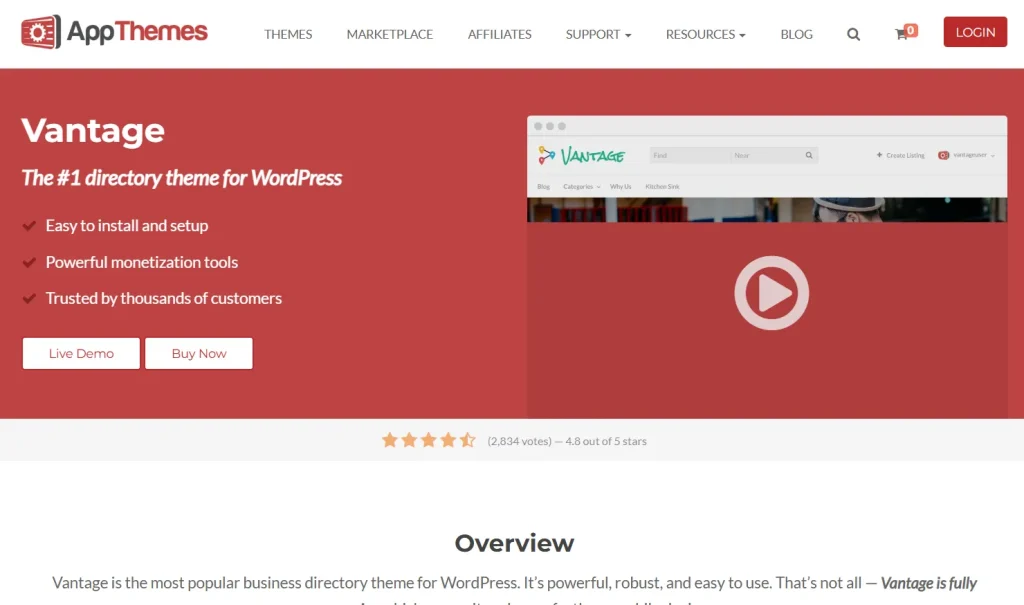The width and height of the screenshot is (1024, 605).
Task: Expand the Support dropdown menu
Action: click(x=598, y=34)
